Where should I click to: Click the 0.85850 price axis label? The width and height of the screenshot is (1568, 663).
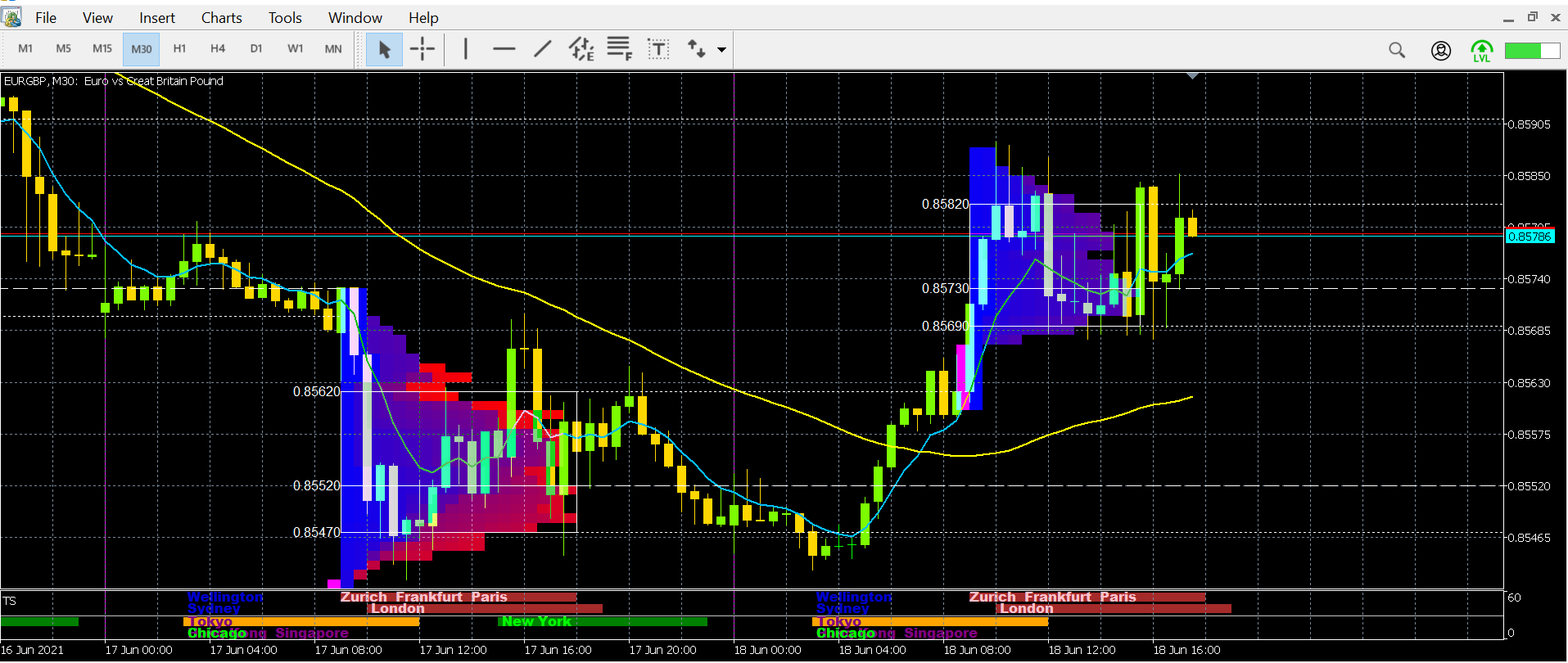pos(1530,176)
